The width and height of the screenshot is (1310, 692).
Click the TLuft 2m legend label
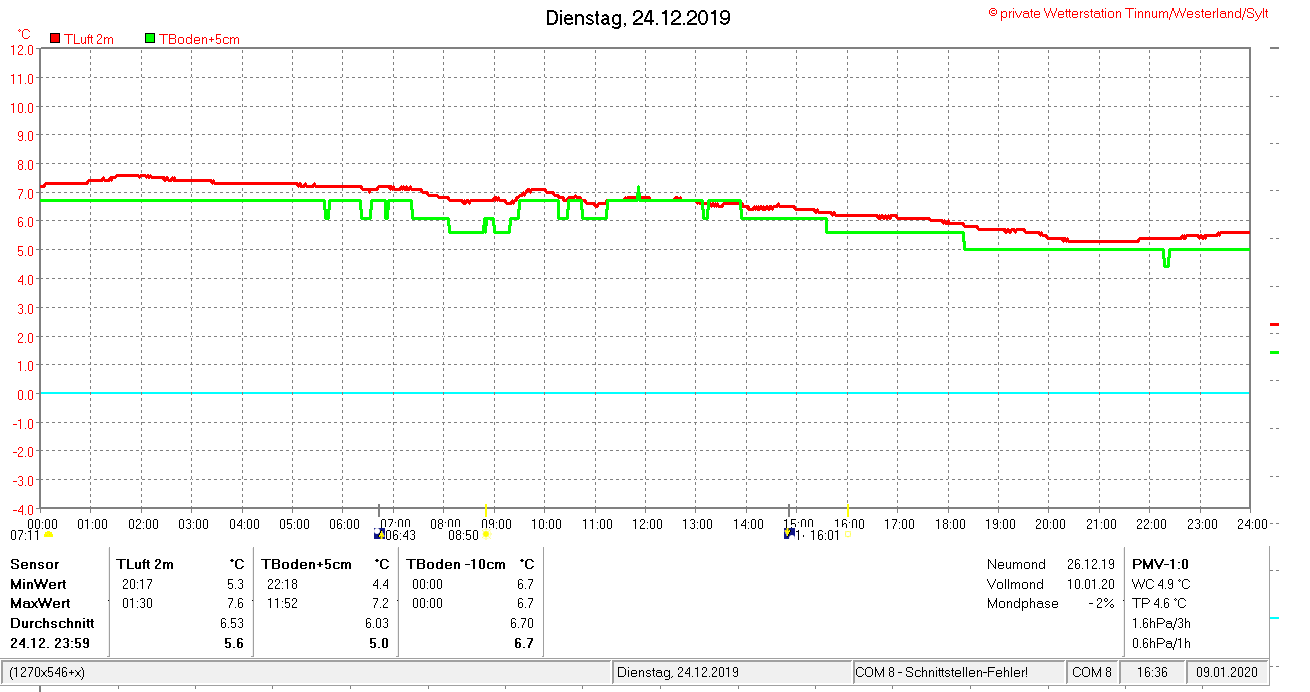[89, 39]
